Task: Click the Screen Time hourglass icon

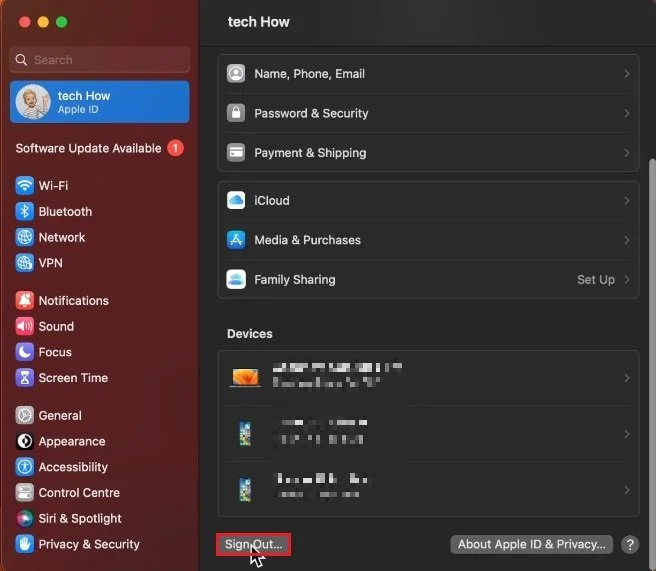Action: click(25, 378)
